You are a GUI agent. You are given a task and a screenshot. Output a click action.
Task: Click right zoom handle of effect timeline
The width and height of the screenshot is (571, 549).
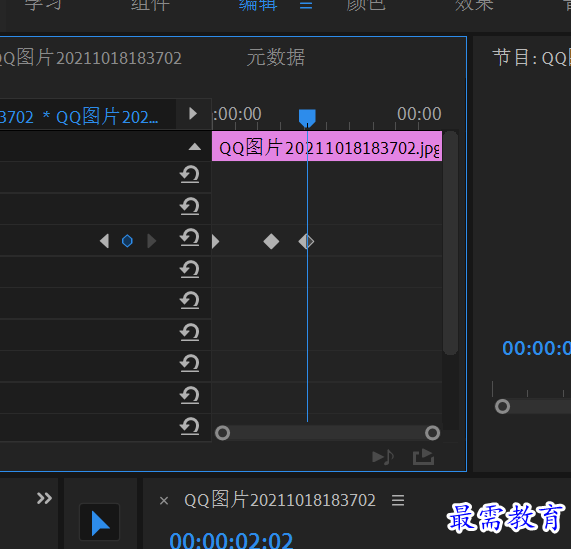[x=432, y=433]
